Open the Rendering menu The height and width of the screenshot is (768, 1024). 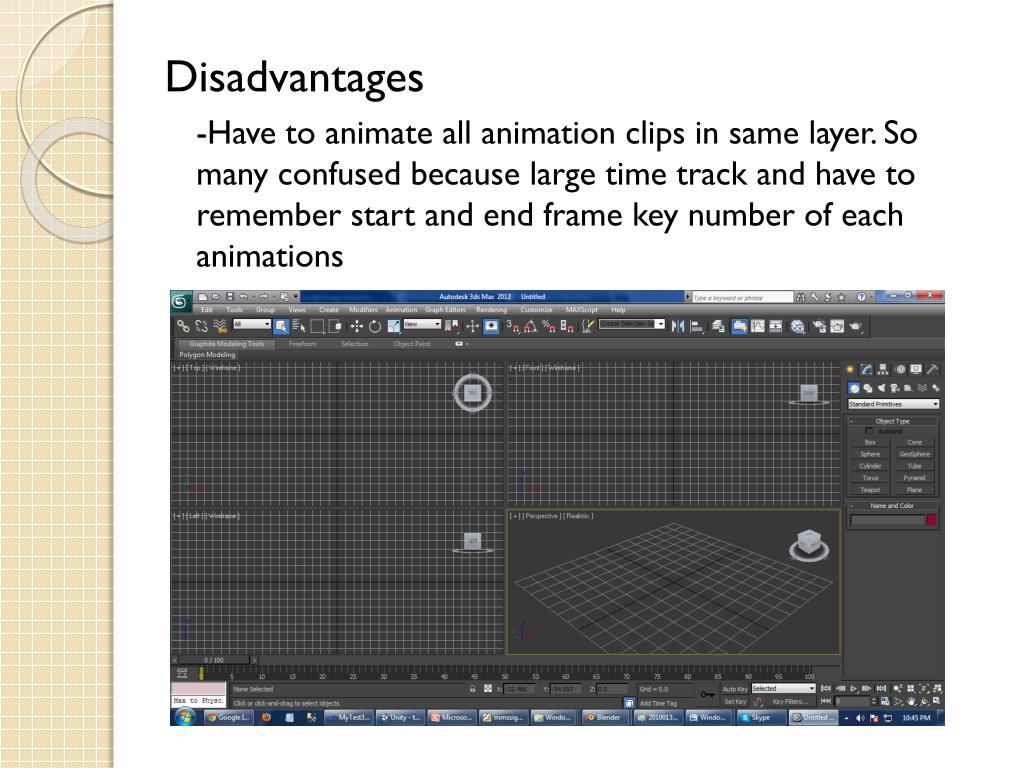coord(491,310)
